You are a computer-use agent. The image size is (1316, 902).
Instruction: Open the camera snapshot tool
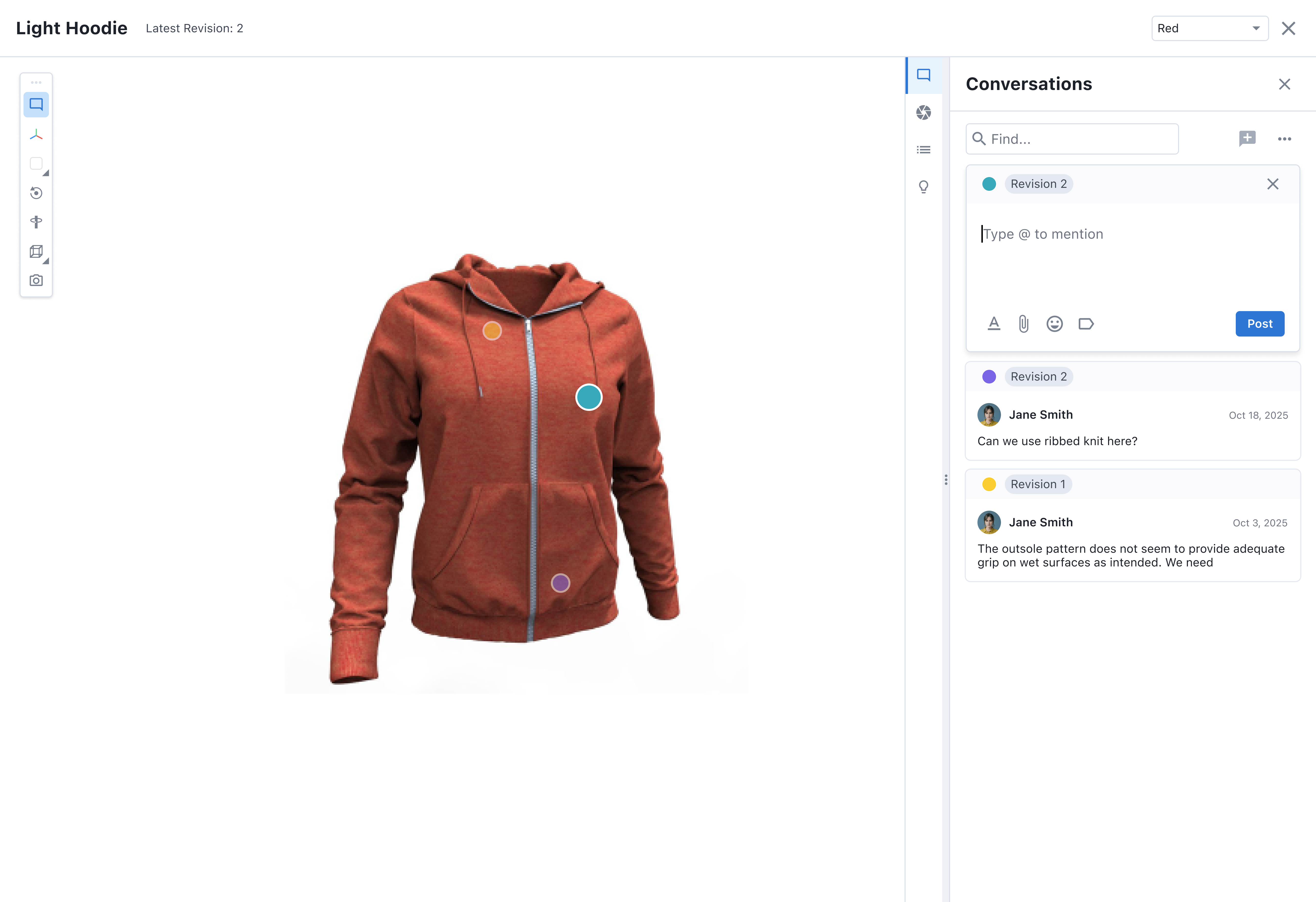tap(36, 280)
